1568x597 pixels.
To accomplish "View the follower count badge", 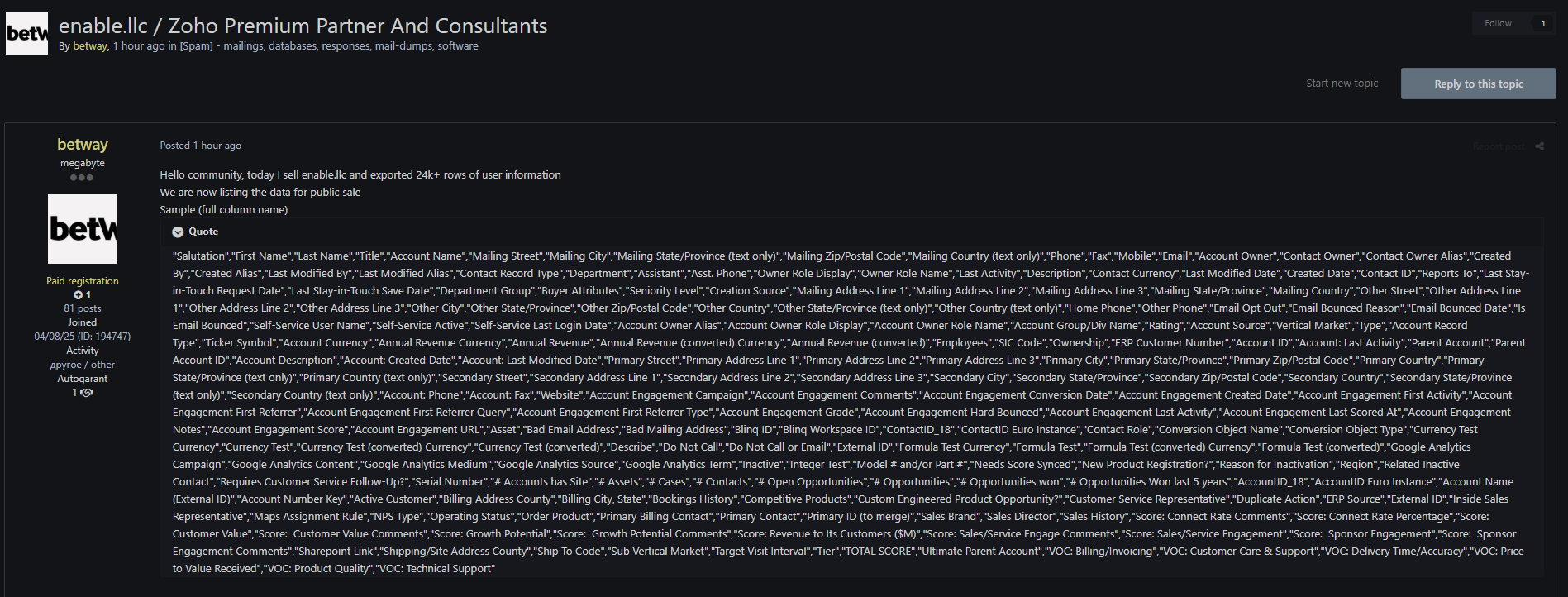I will pyautogui.click(x=1542, y=23).
